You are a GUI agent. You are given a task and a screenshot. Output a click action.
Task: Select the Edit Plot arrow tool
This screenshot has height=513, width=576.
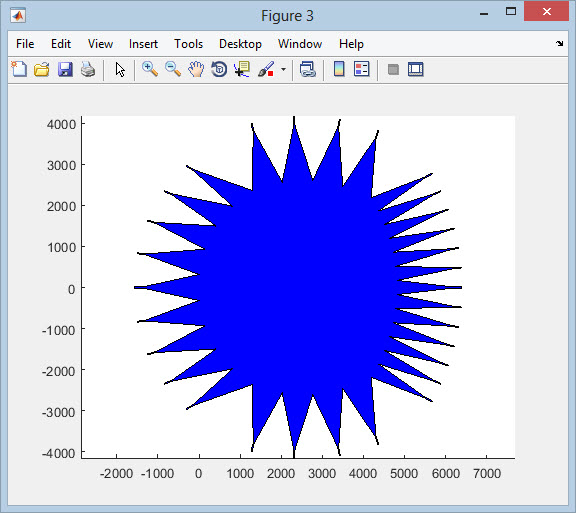[x=120, y=69]
